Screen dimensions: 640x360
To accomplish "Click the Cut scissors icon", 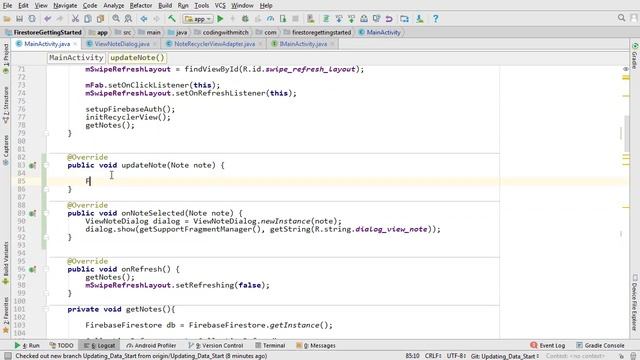I will point(76,19).
